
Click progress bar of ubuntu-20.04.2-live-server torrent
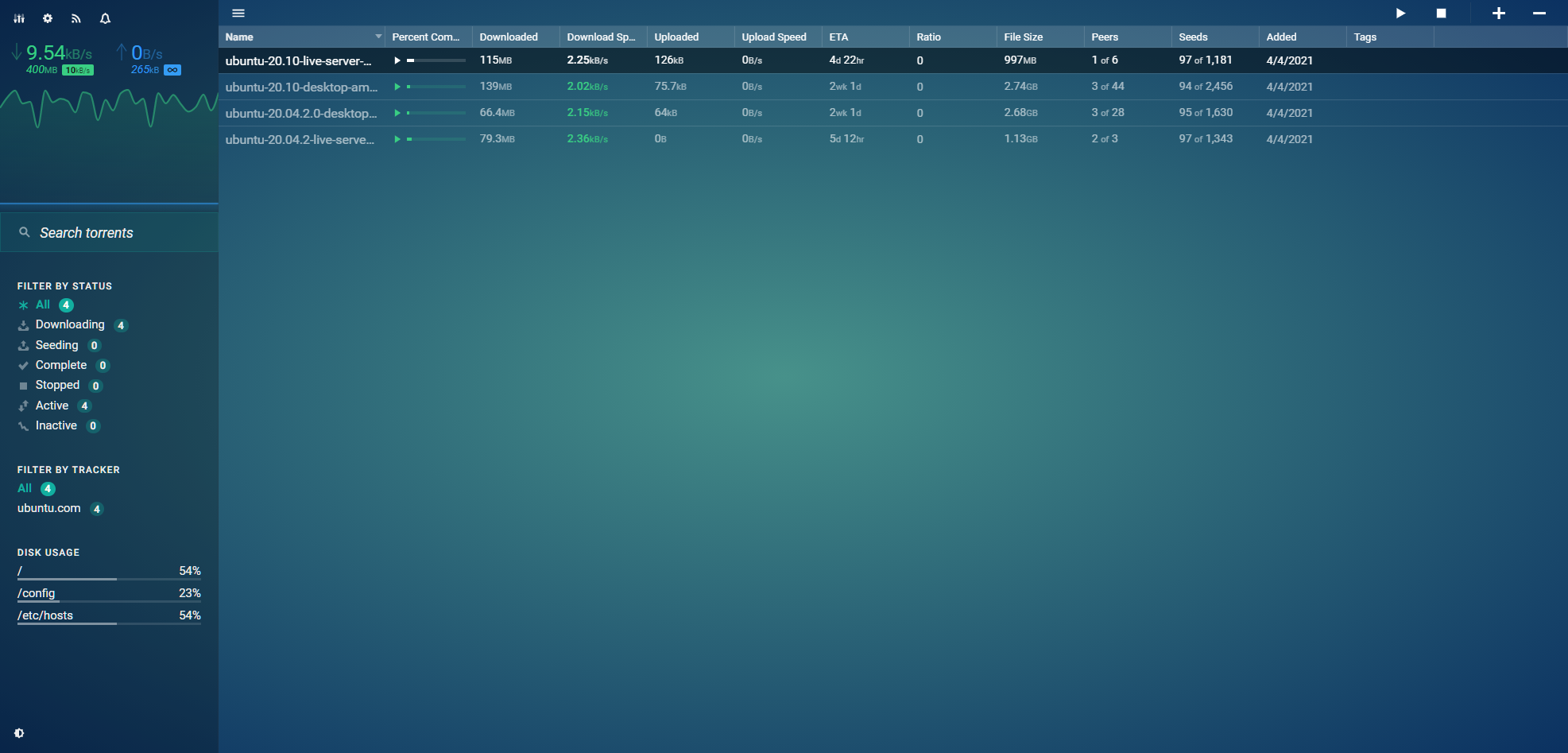pos(436,139)
